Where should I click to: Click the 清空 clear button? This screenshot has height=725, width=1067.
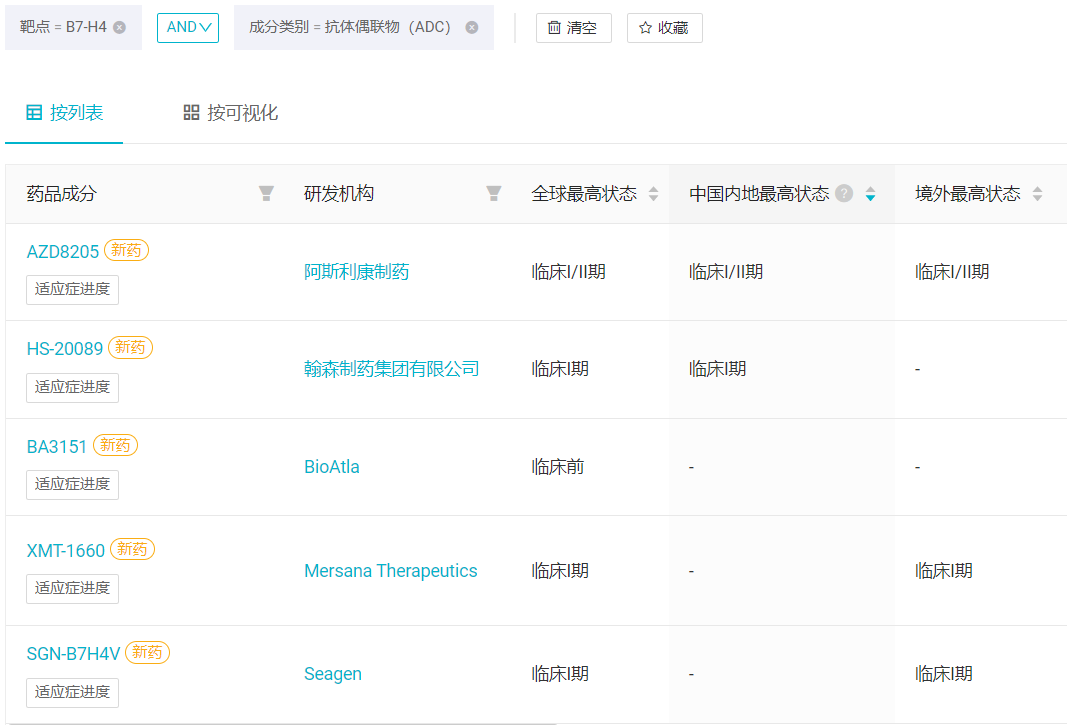tap(574, 28)
